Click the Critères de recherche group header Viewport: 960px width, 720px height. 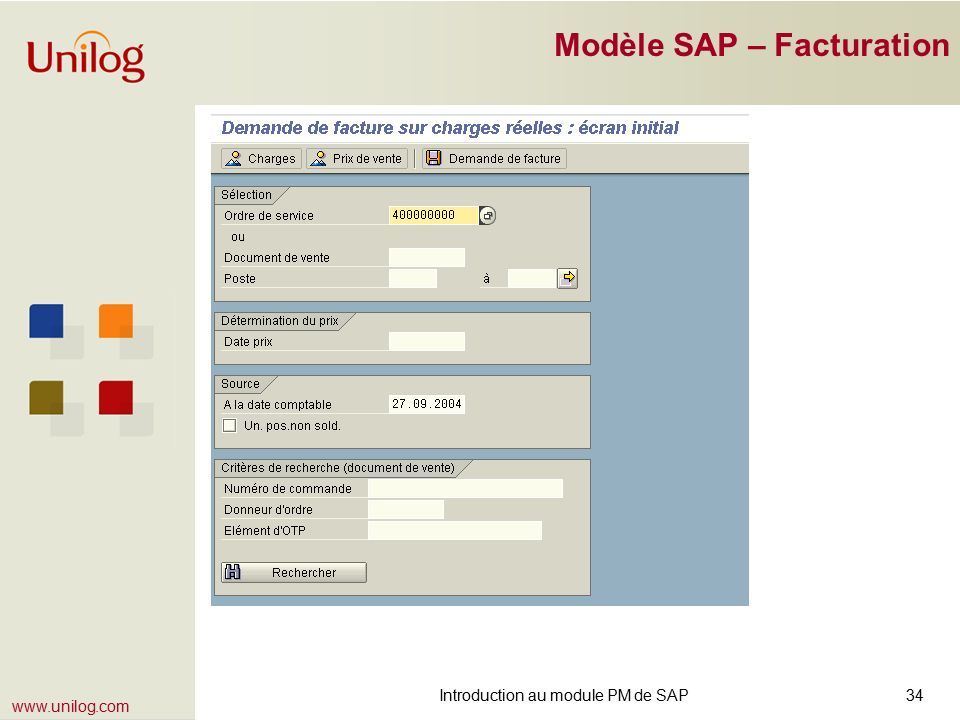tap(338, 468)
